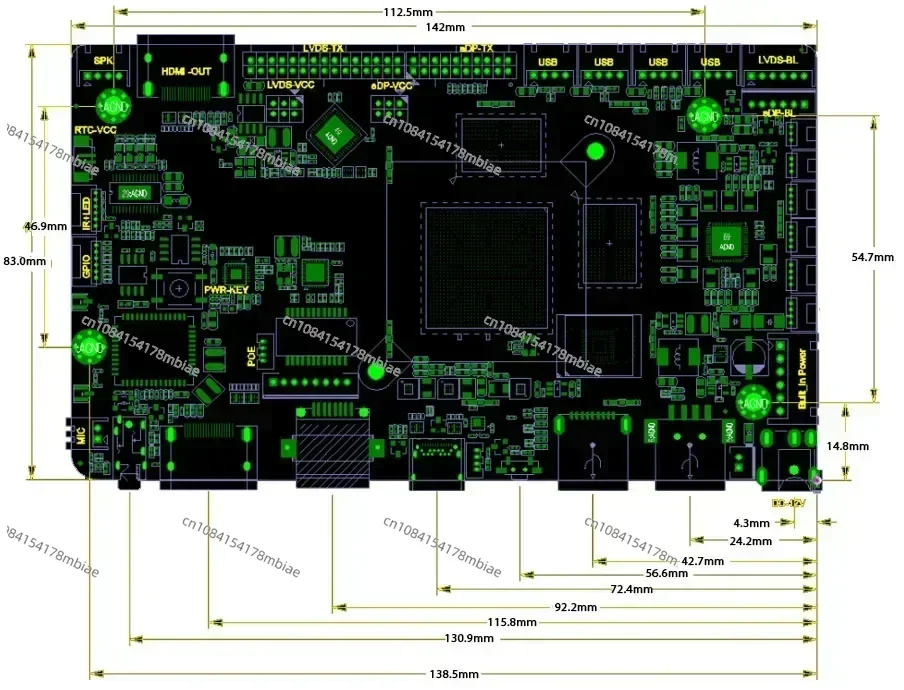Screen dimensions: 904x690
Task: Click the 138.5mm dimension label
Action: (x=454, y=674)
